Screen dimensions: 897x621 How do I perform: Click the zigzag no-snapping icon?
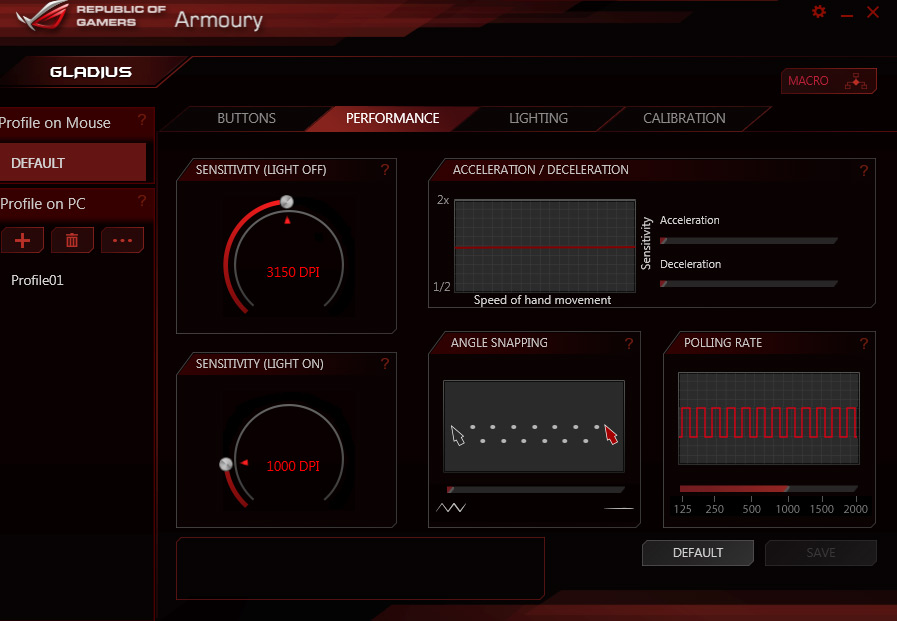tap(451, 507)
